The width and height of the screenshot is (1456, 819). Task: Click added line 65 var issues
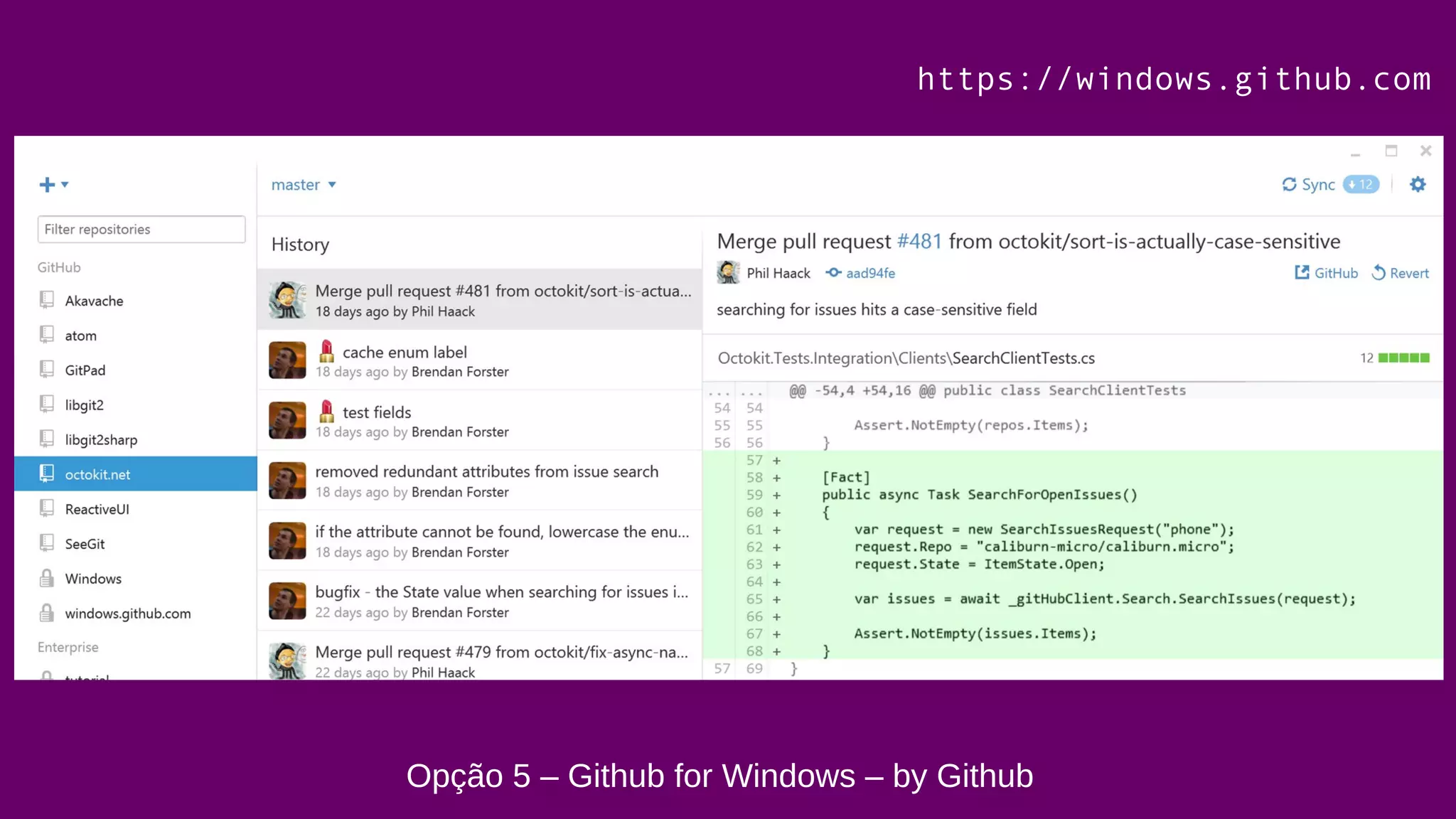pyautogui.click(x=1073, y=599)
